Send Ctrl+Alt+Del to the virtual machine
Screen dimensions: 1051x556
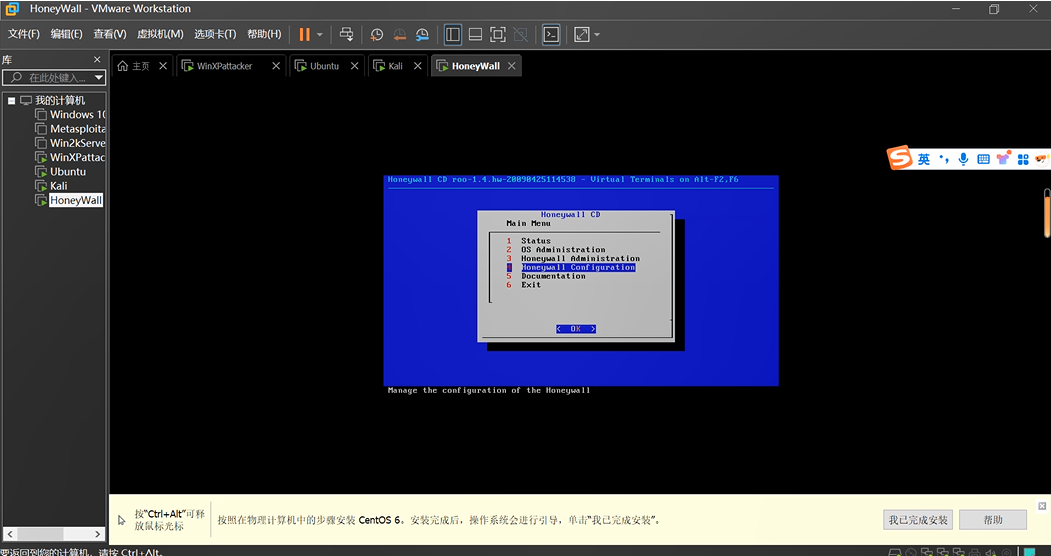(346, 34)
